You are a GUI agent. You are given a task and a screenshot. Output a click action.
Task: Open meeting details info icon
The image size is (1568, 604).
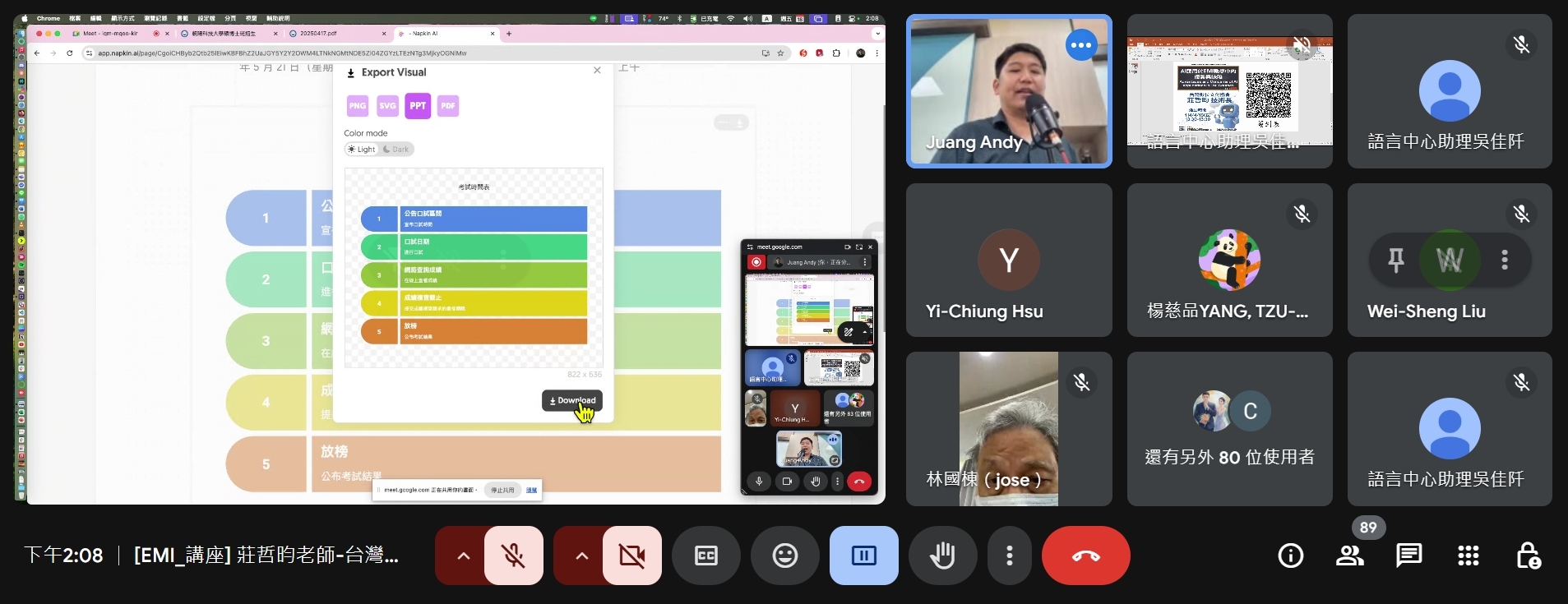(x=1290, y=556)
